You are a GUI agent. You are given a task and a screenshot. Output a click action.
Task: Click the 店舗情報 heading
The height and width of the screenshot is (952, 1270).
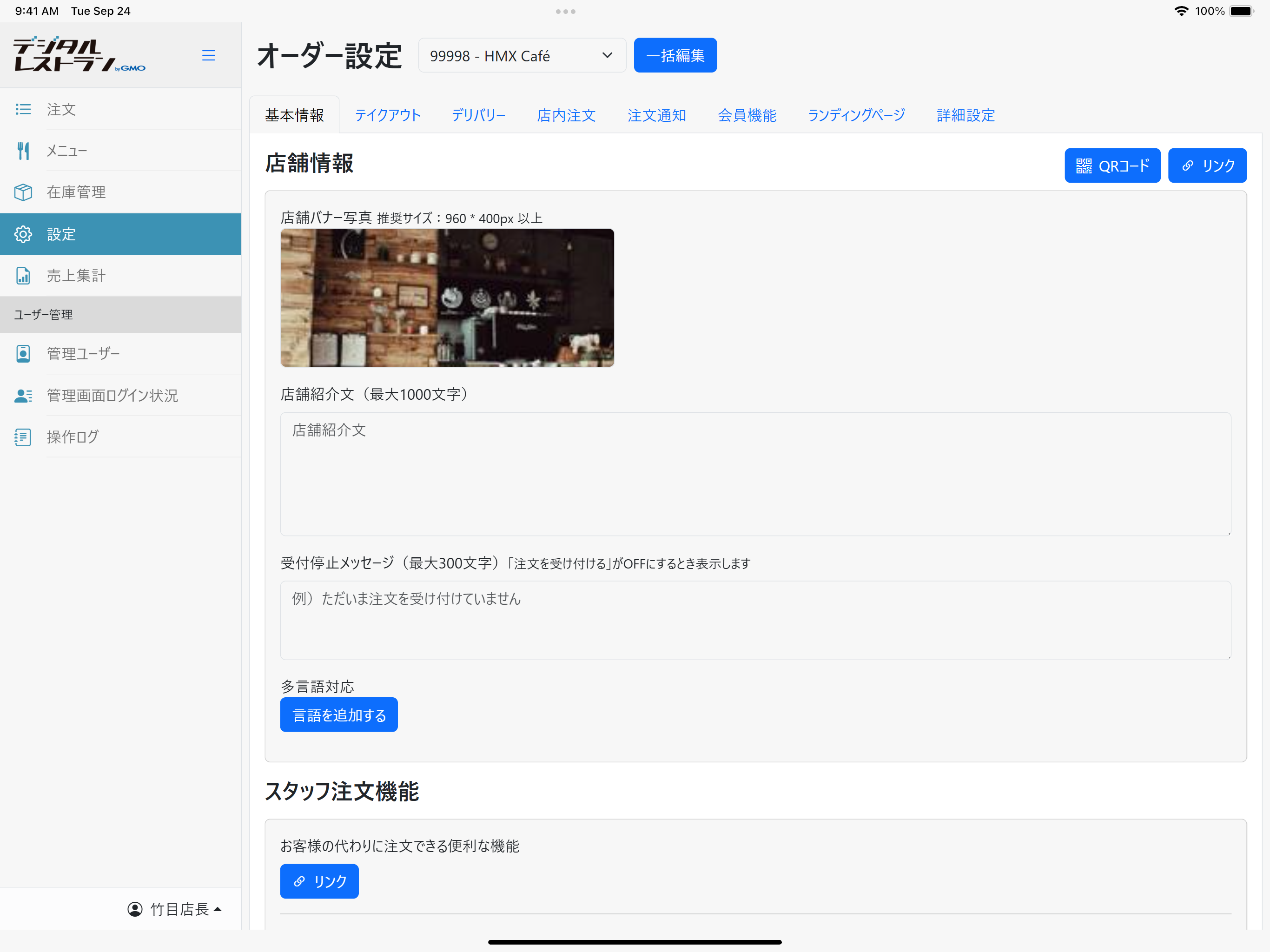[x=310, y=163]
